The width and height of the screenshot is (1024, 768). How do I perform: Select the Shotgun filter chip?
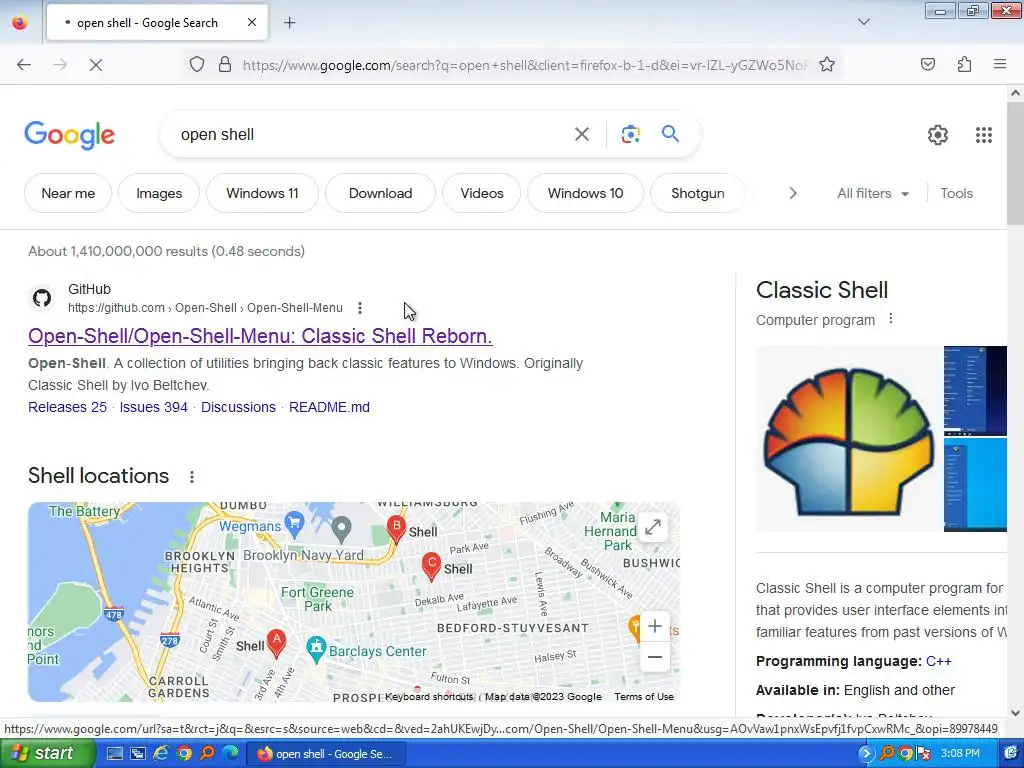(697, 193)
